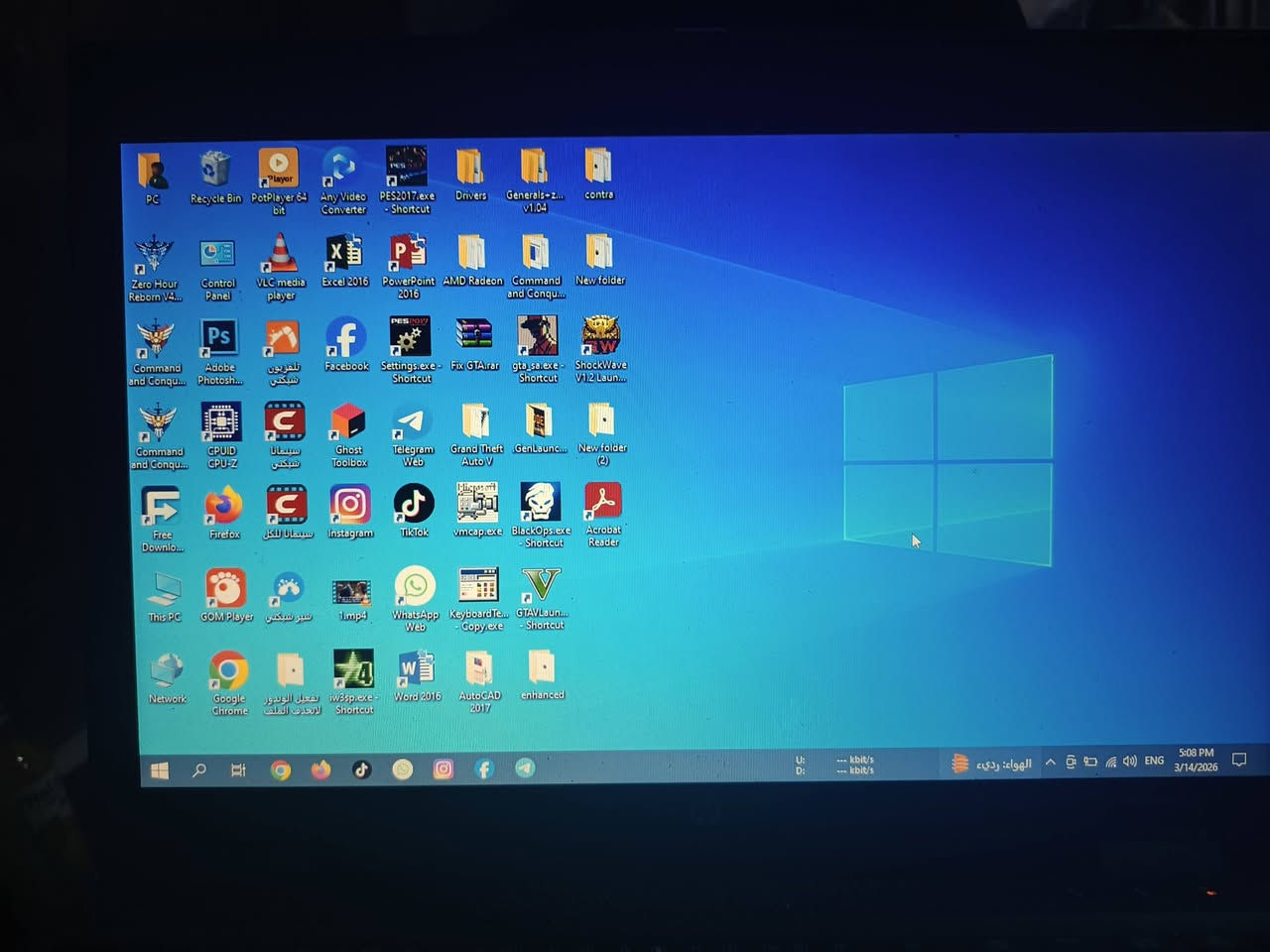Image resolution: width=1270 pixels, height=952 pixels.
Task: Select the Adobe Photoshop desktop shortcut
Action: pyautogui.click(x=218, y=339)
